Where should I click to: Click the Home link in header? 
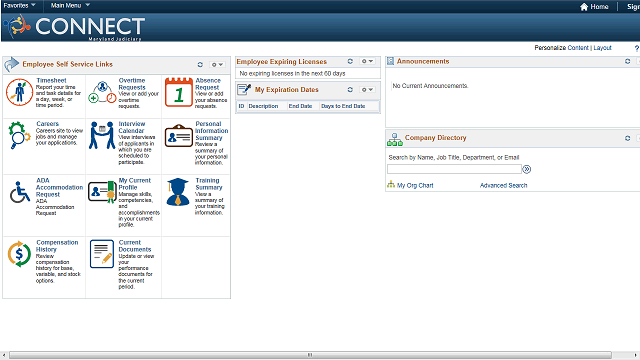click(x=599, y=7)
